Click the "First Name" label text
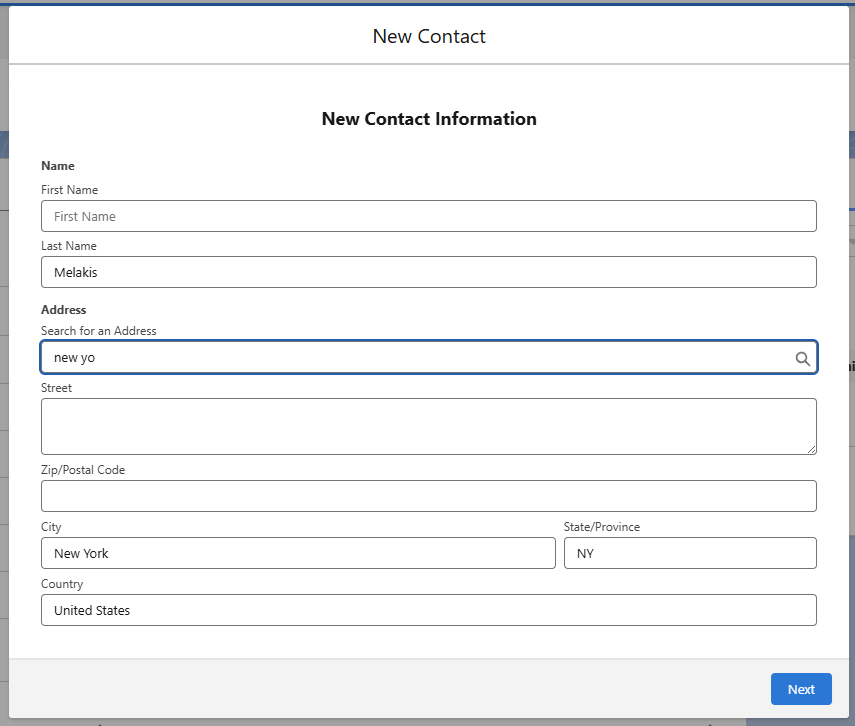 tap(69, 190)
